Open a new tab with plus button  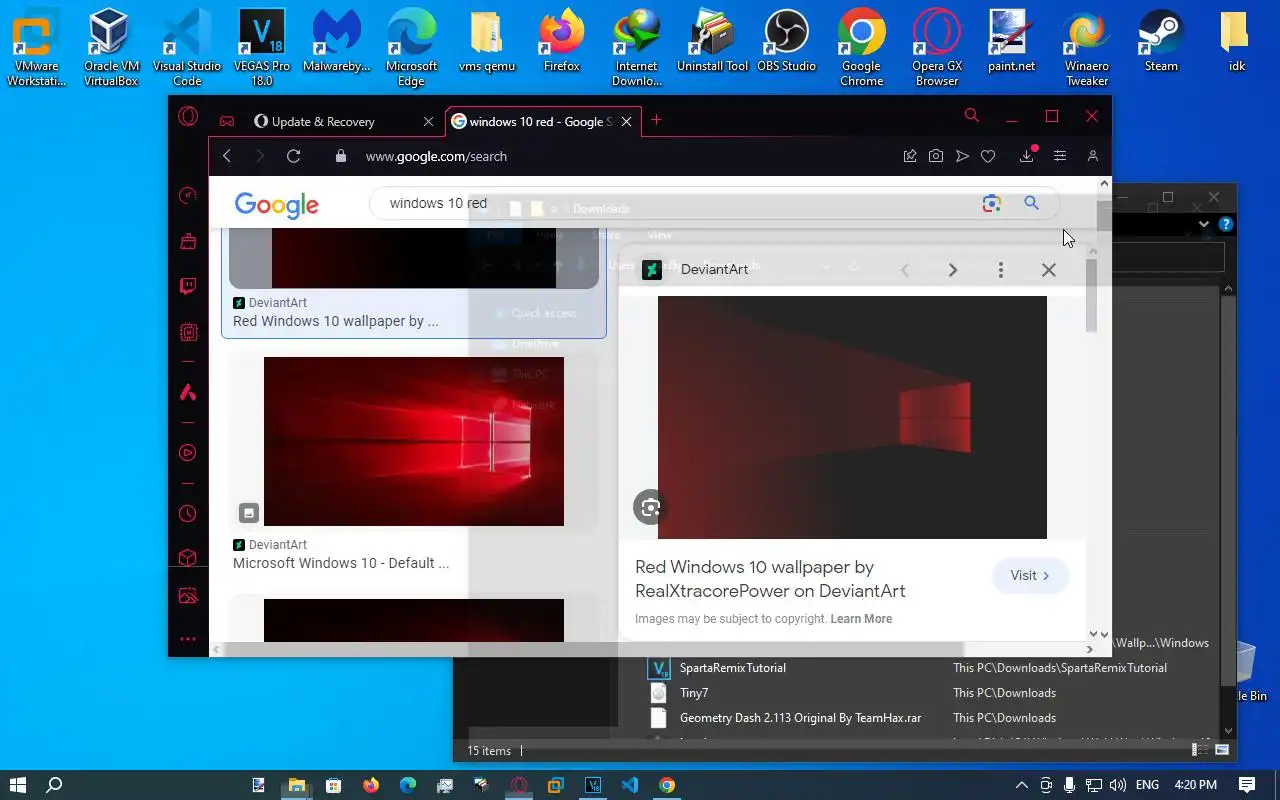[x=656, y=120]
